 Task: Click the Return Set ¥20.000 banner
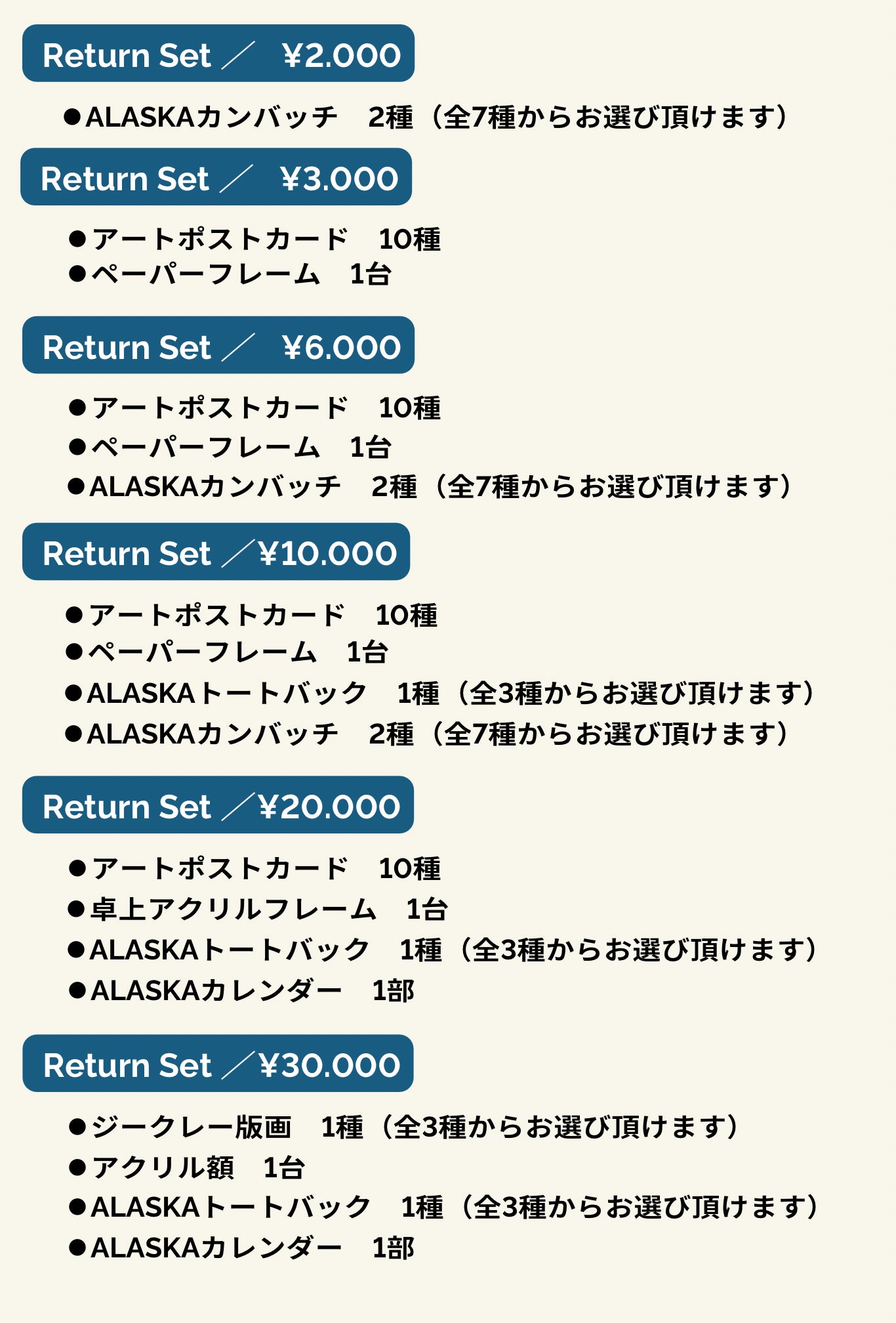[218, 805]
